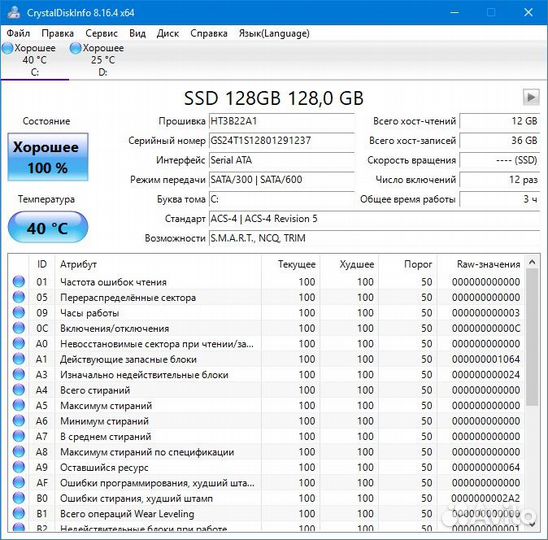Go to next disk with arrow button
The height and width of the screenshot is (540, 548).
(531, 97)
